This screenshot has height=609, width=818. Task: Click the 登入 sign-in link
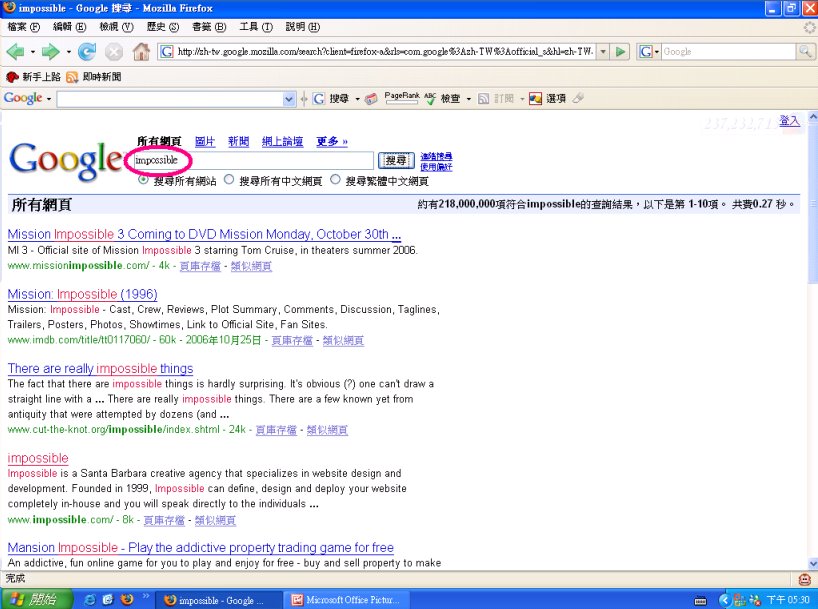[x=789, y=121]
